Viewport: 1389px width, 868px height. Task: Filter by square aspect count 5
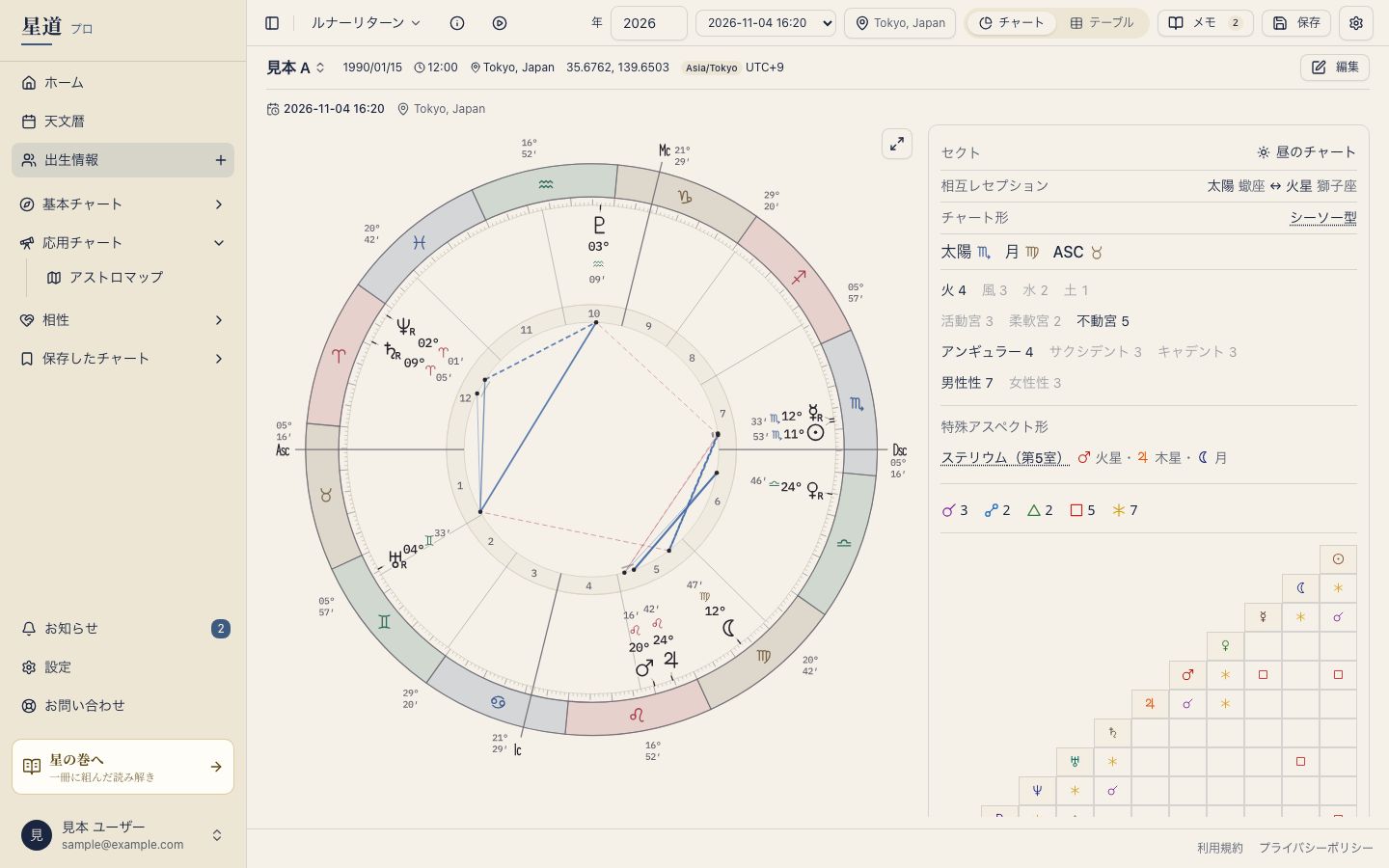point(1081,510)
